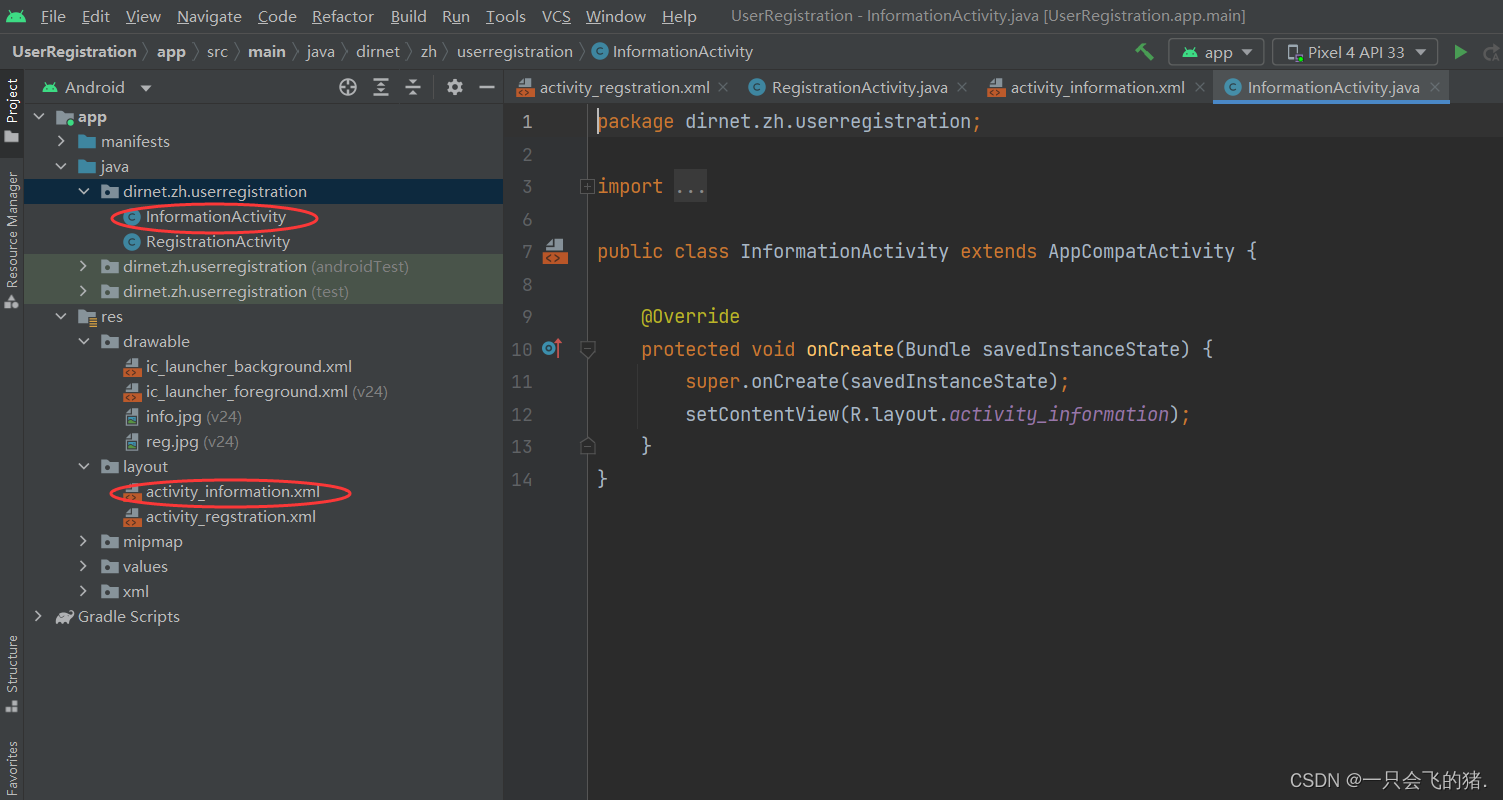Viewport: 1503px width, 800px height.
Task: Open Structure tool window sidebar tab
Action: 12,674
